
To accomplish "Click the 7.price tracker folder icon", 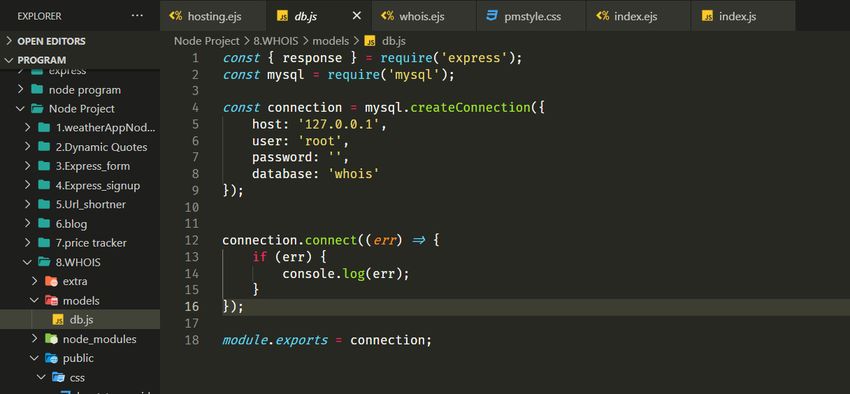I will (x=44, y=243).
